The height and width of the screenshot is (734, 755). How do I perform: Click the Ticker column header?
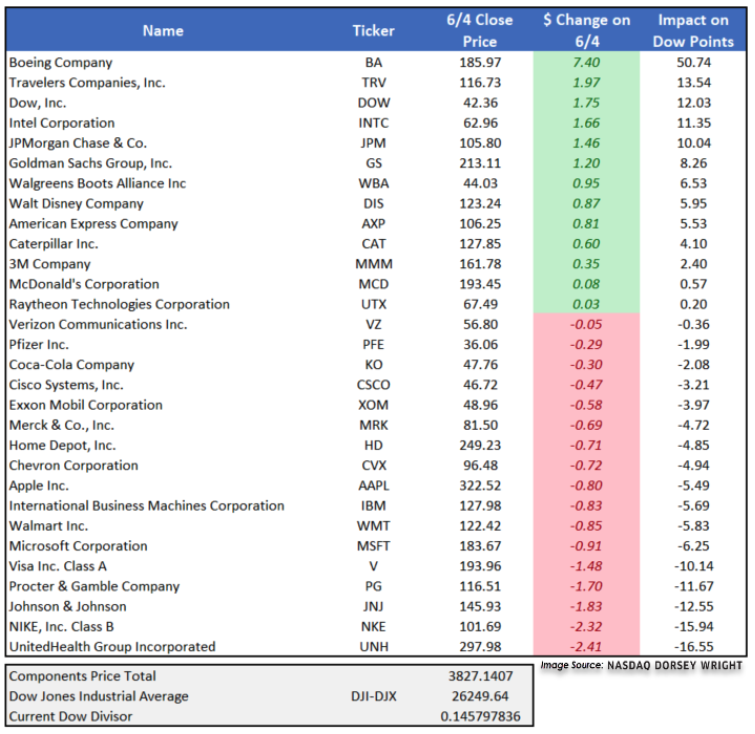(374, 31)
